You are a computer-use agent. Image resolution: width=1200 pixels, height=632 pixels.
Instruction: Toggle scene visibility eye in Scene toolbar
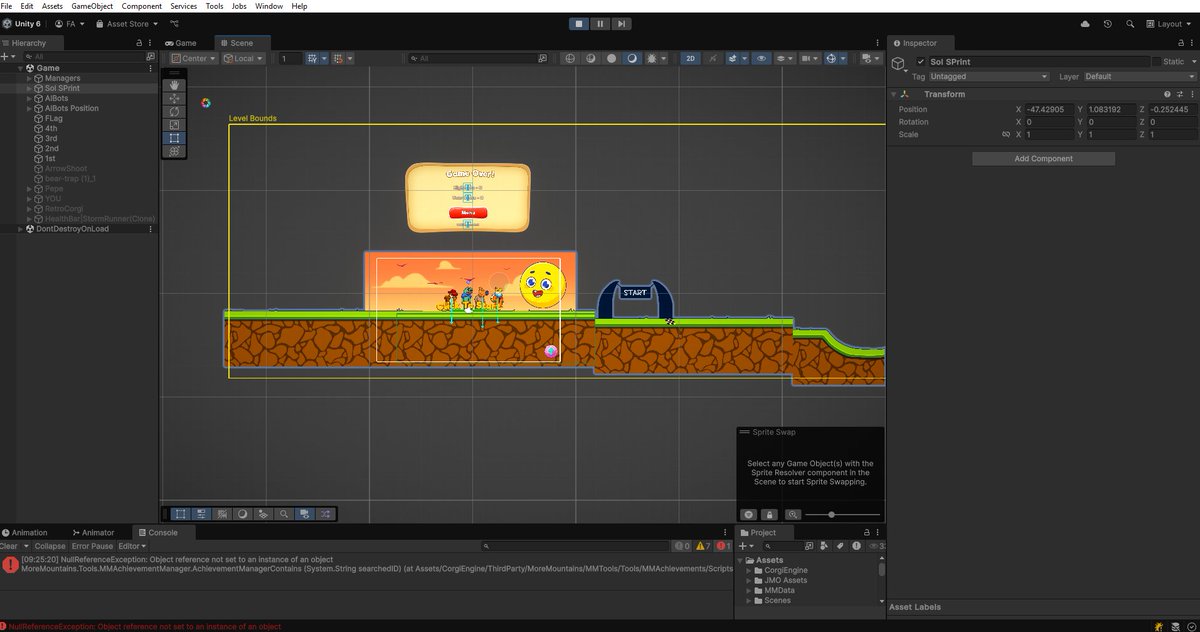[763, 58]
